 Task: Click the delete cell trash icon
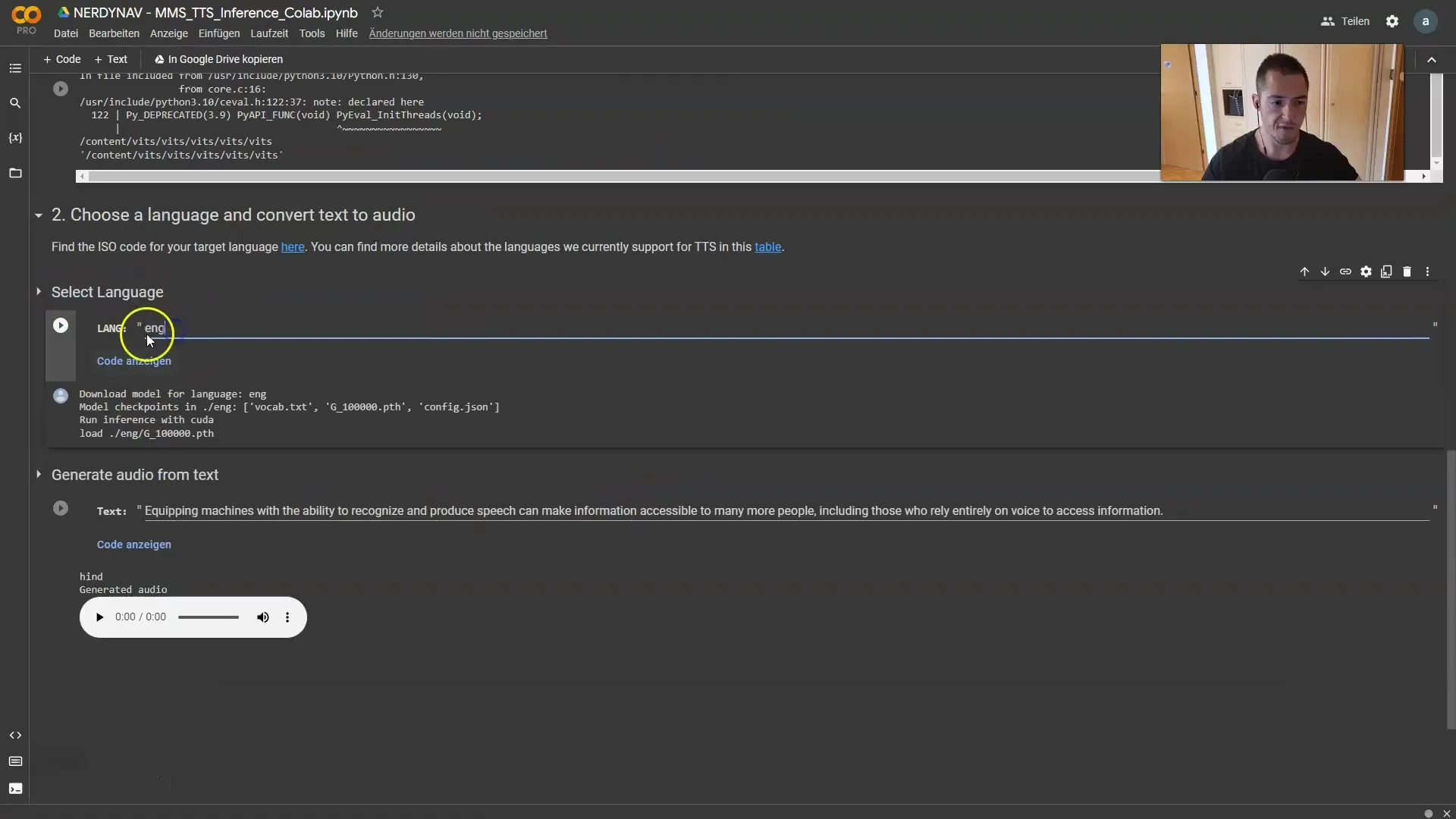point(1406,271)
